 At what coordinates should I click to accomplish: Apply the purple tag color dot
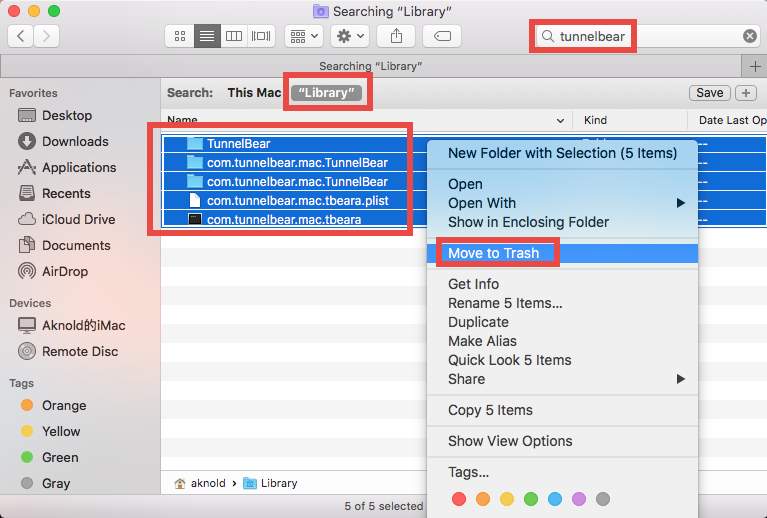click(x=579, y=499)
